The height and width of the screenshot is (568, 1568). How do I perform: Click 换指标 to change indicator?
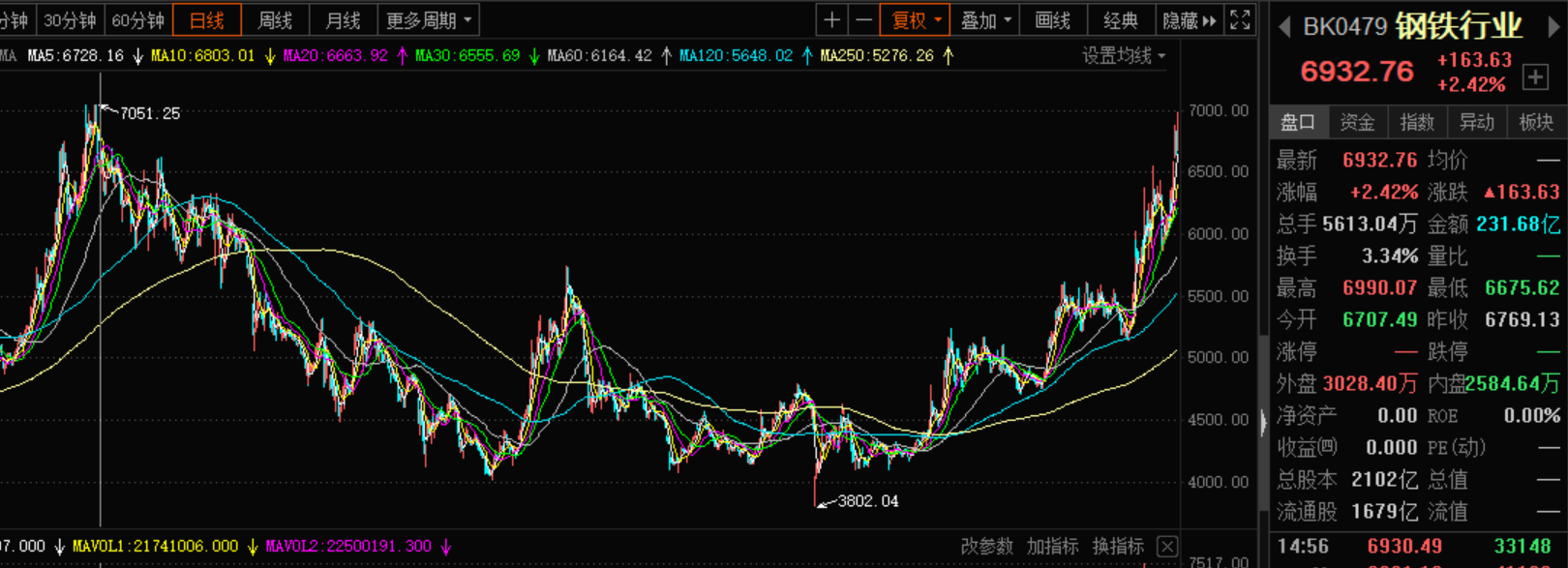pyautogui.click(x=1118, y=547)
